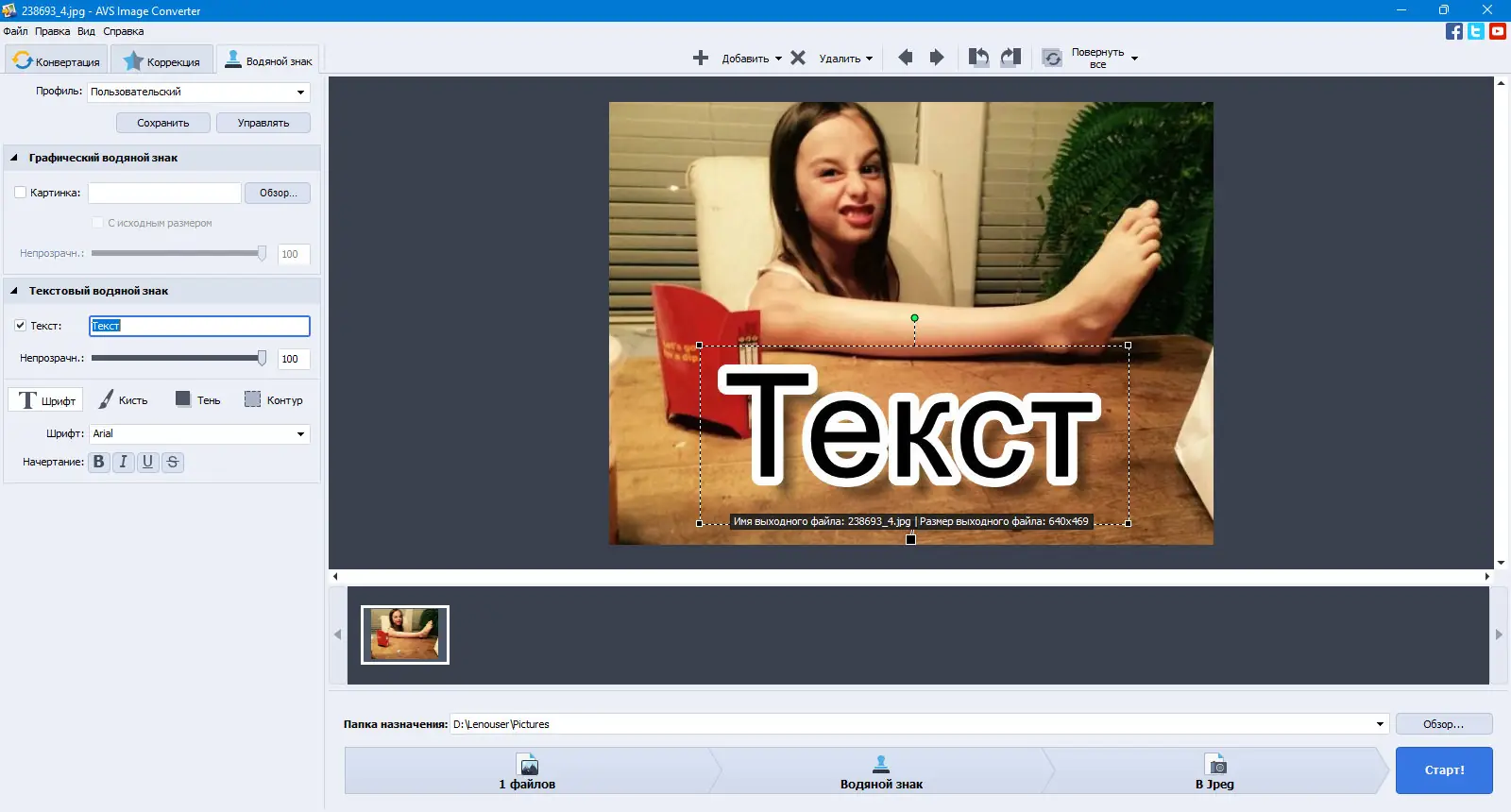Apply italic text style

pyautogui.click(x=124, y=462)
